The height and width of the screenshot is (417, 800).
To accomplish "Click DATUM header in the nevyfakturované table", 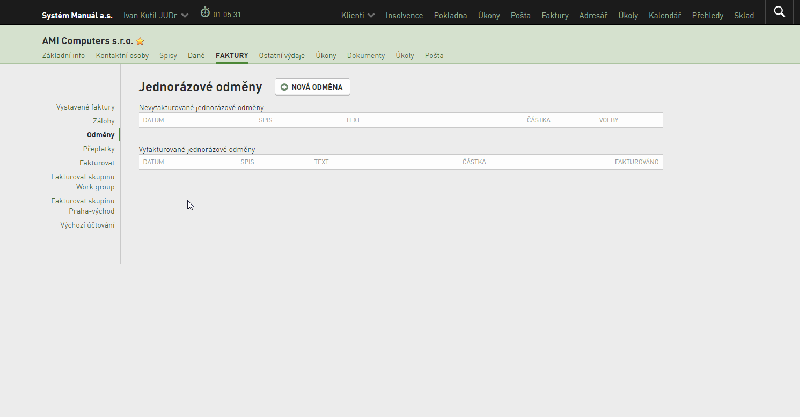I will 154,120.
